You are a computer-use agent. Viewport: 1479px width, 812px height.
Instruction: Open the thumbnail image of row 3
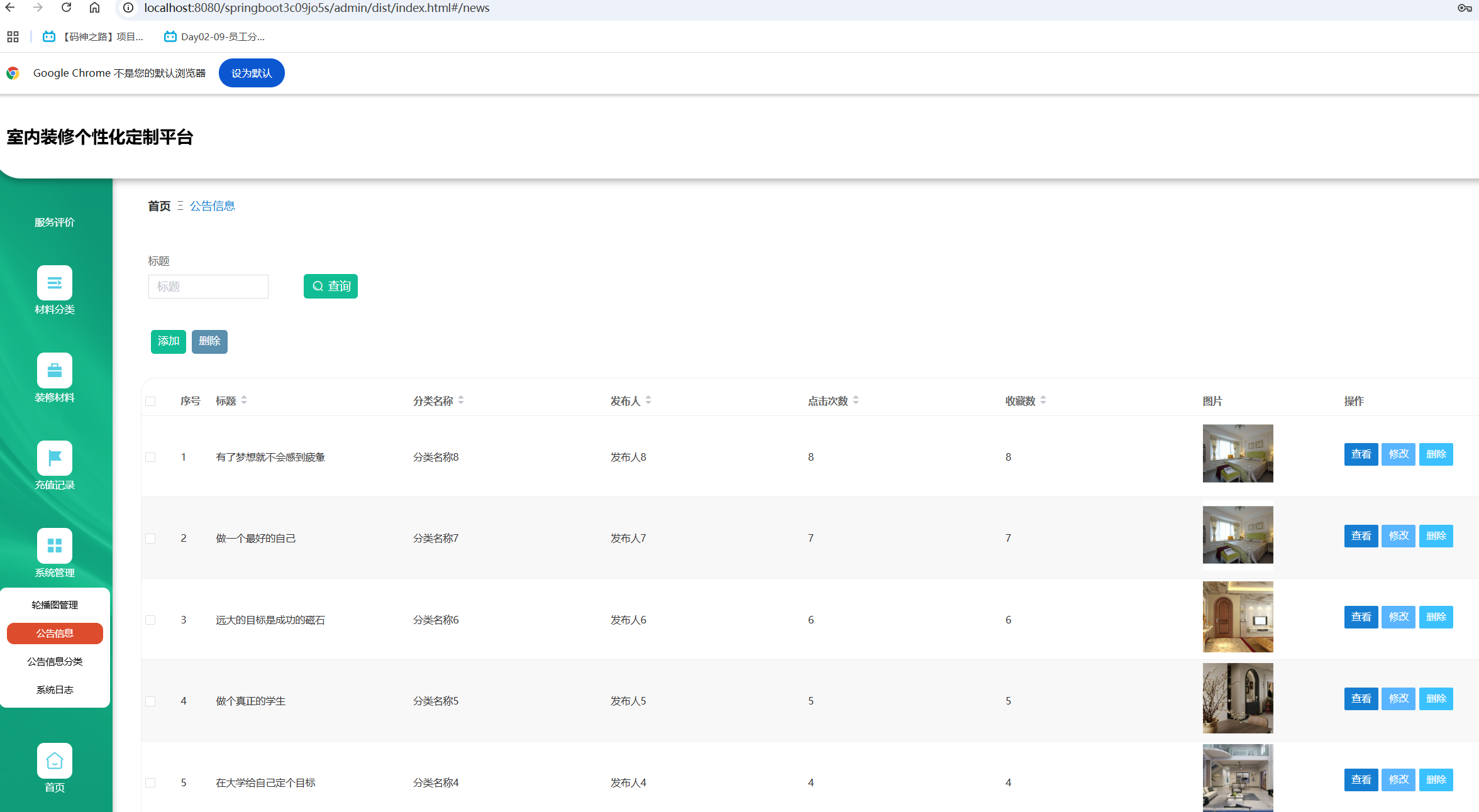click(x=1238, y=617)
